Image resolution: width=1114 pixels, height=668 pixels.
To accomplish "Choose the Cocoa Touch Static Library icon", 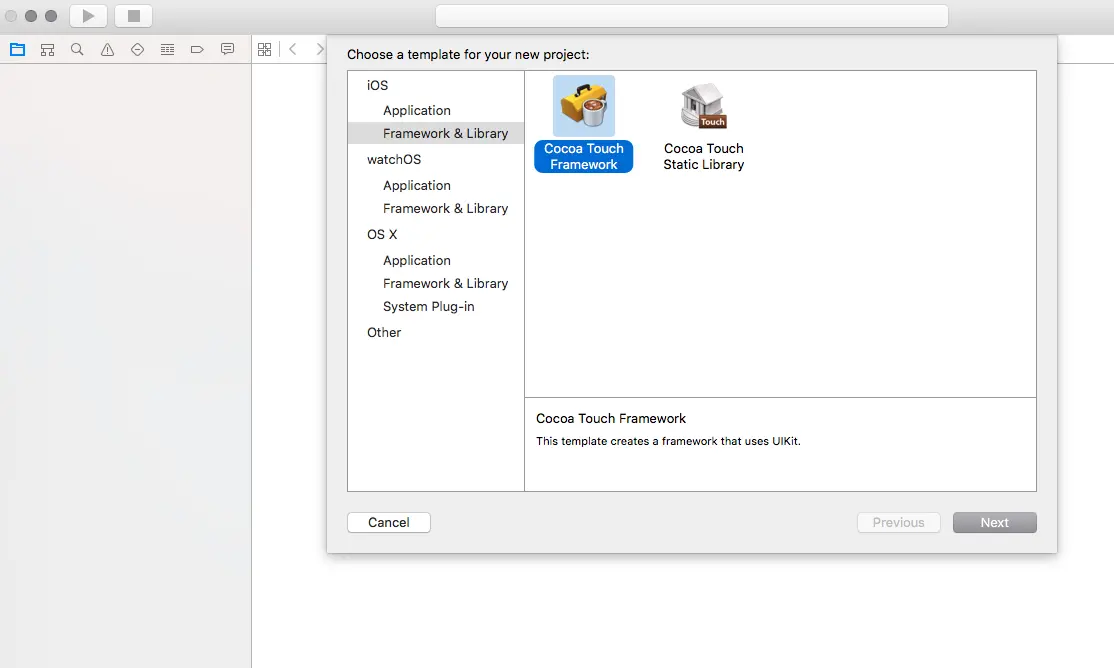I will click(703, 106).
